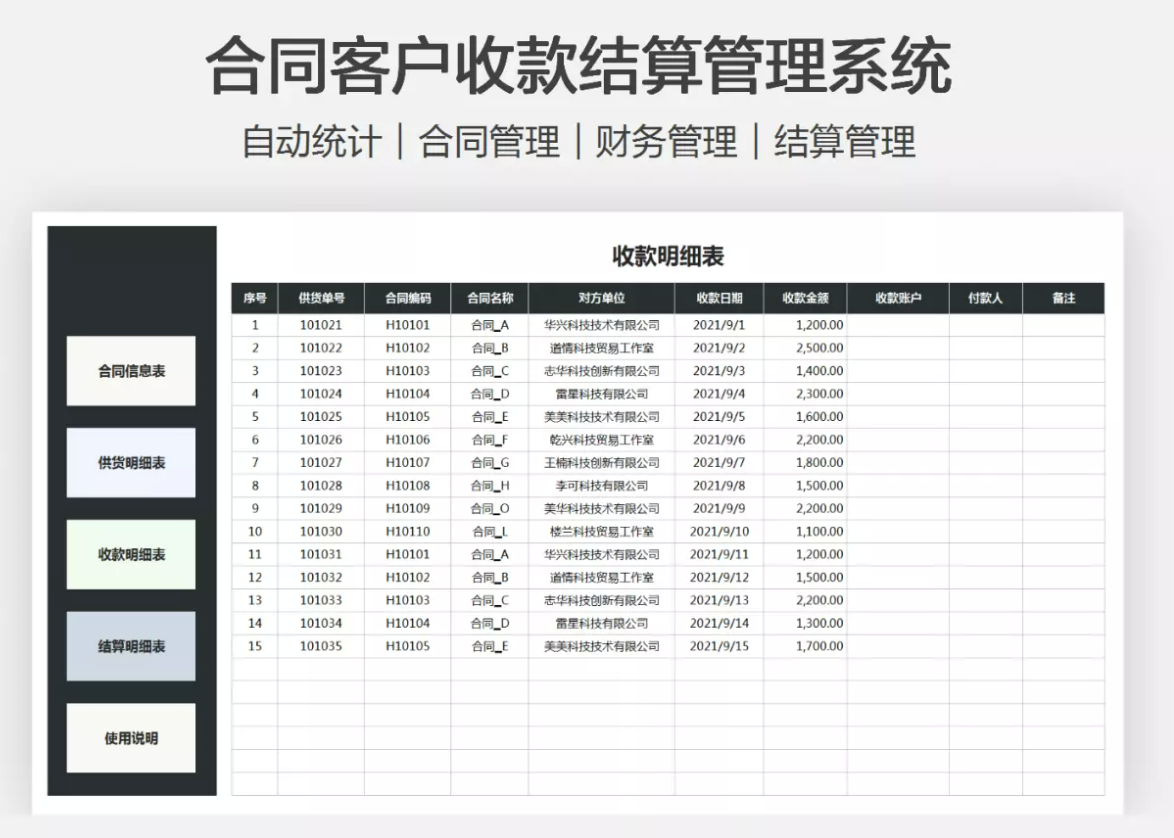This screenshot has height=838, width=1174.
Task: Select the amount cell 2,300.00
Action: (806, 394)
